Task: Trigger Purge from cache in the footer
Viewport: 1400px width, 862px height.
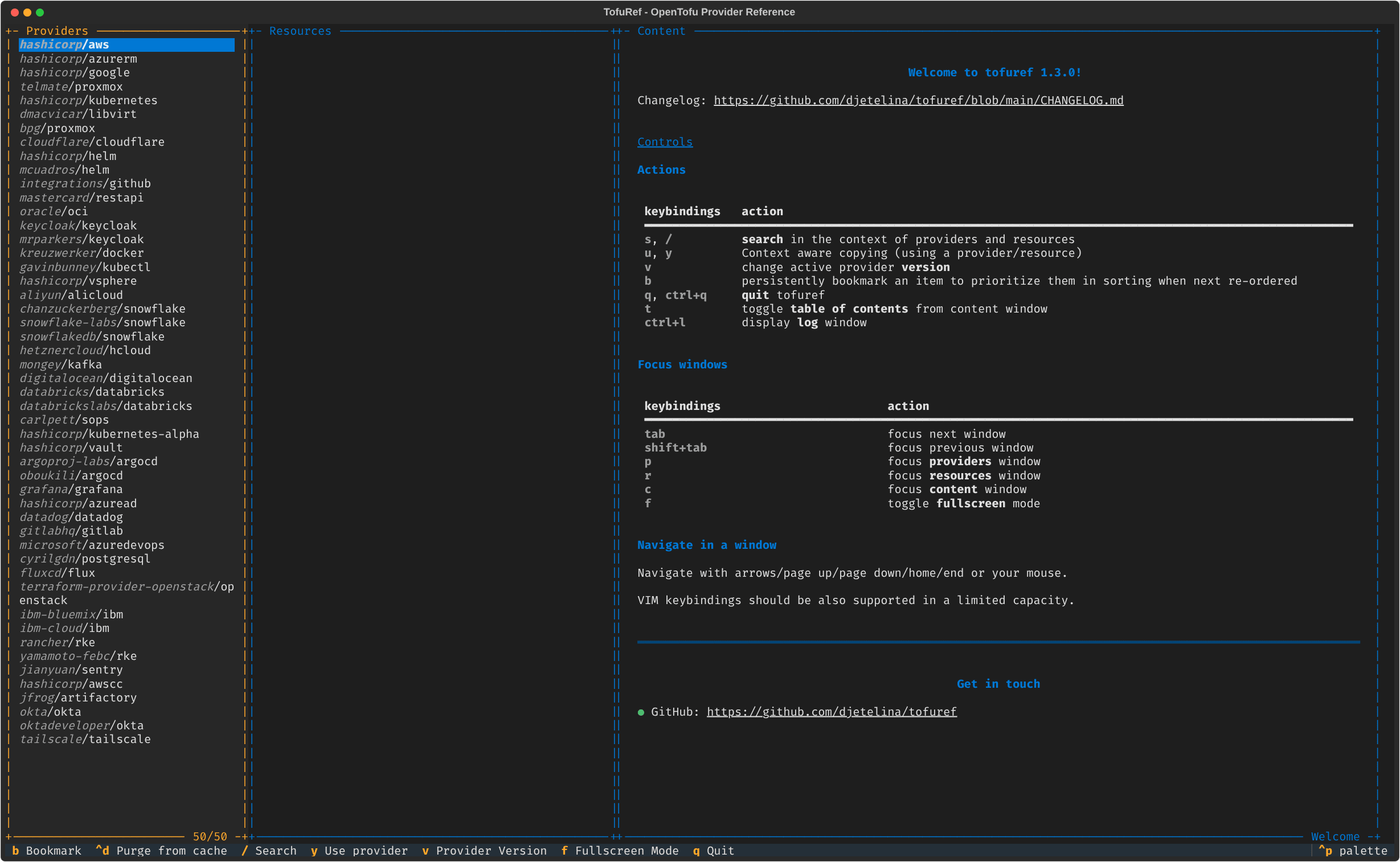Action: point(163,851)
